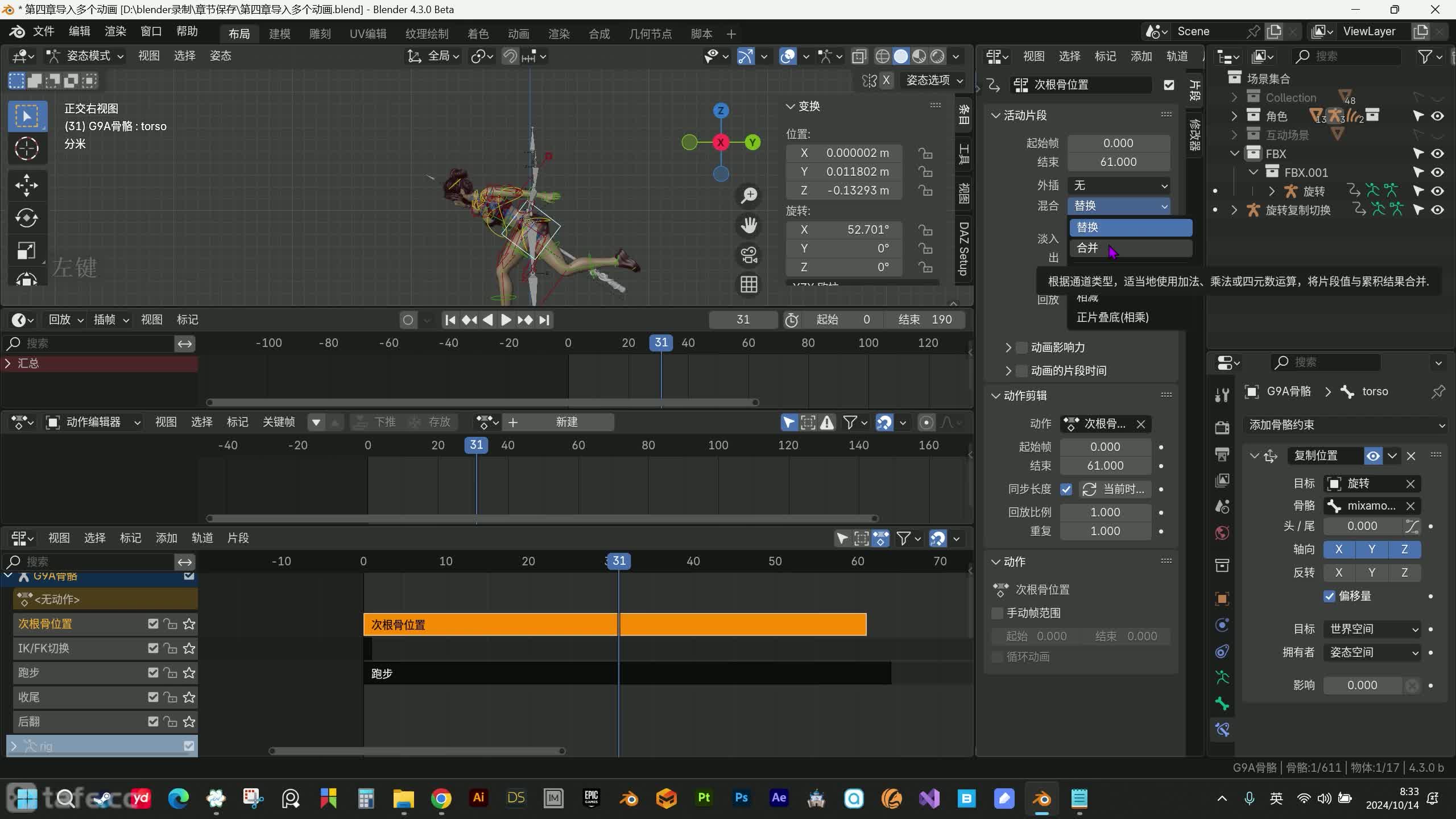Jump to first frame in timeline
This screenshot has width=1456, height=819.
(450, 320)
